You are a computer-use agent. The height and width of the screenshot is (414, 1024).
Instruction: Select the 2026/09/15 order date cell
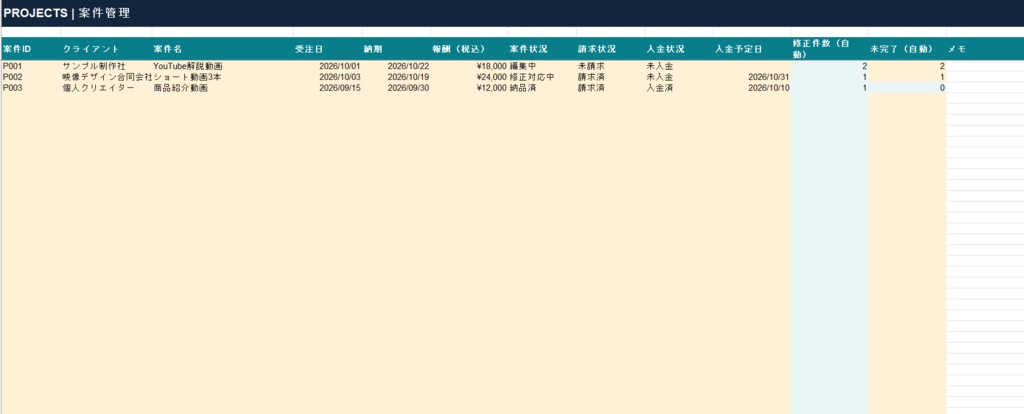coord(328,88)
